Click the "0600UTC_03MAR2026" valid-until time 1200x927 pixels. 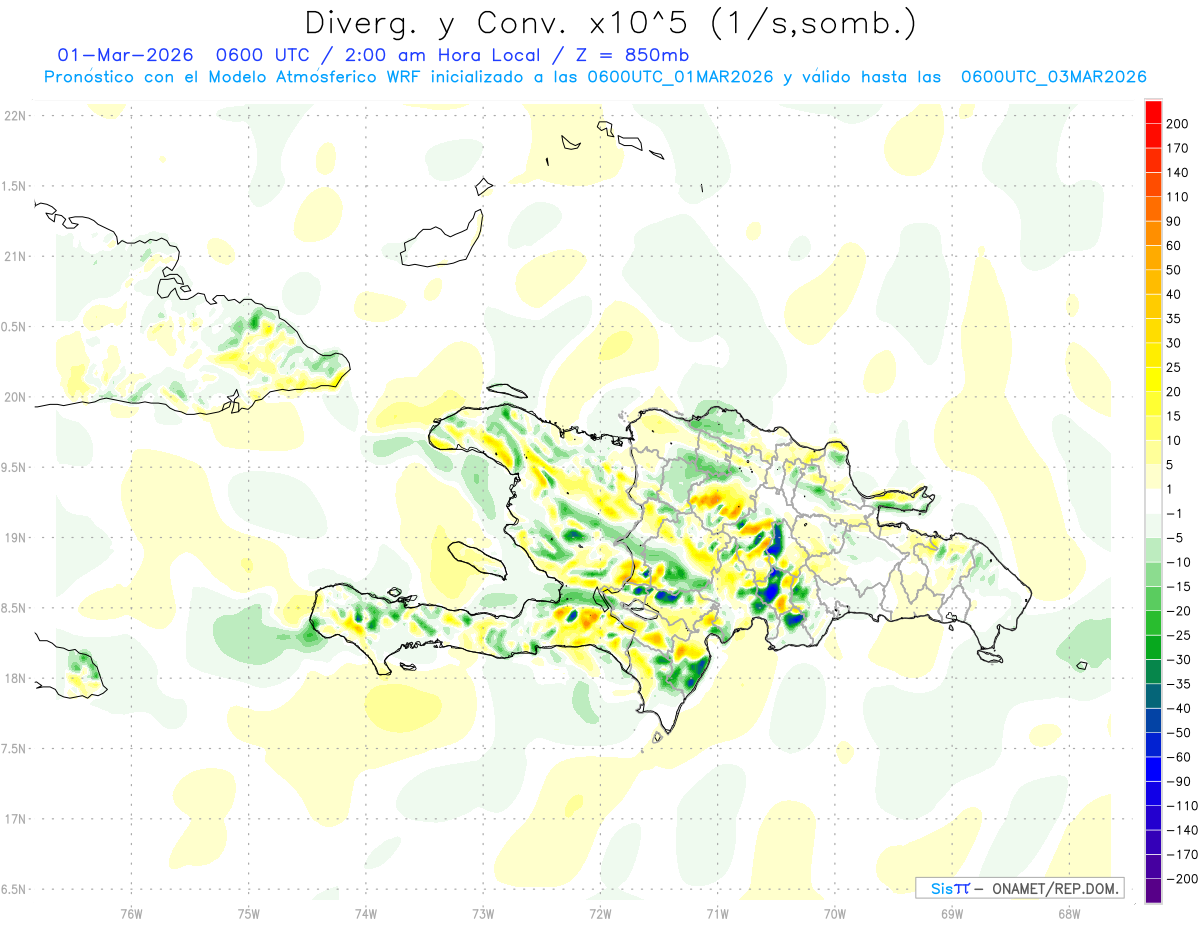[x=1053, y=77]
